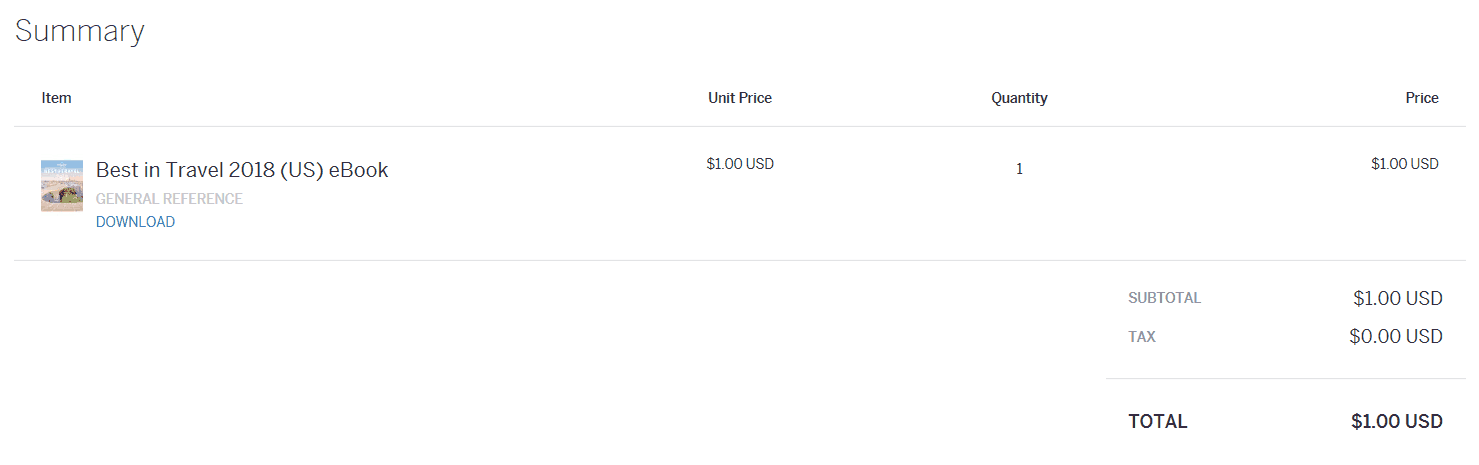The image size is (1479, 465).
Task: Select the tax amount $0.00 USD
Action: [1396, 337]
